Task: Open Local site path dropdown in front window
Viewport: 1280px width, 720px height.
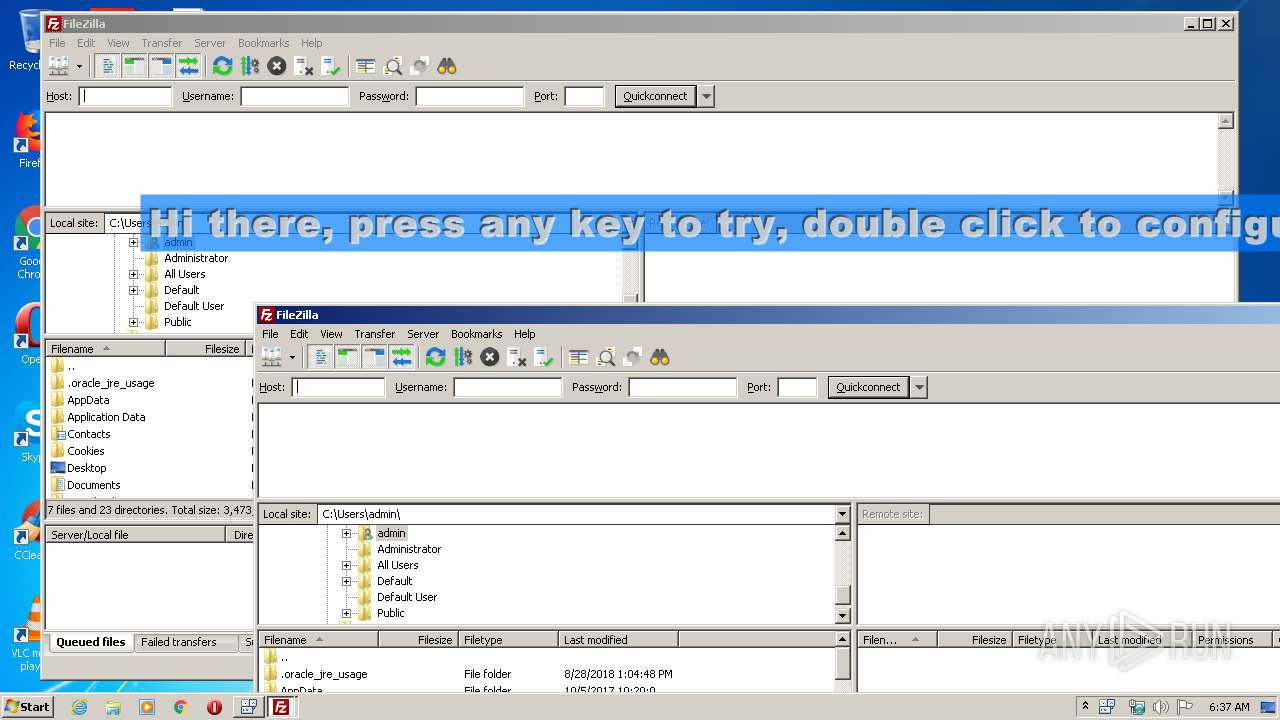Action: [x=842, y=514]
